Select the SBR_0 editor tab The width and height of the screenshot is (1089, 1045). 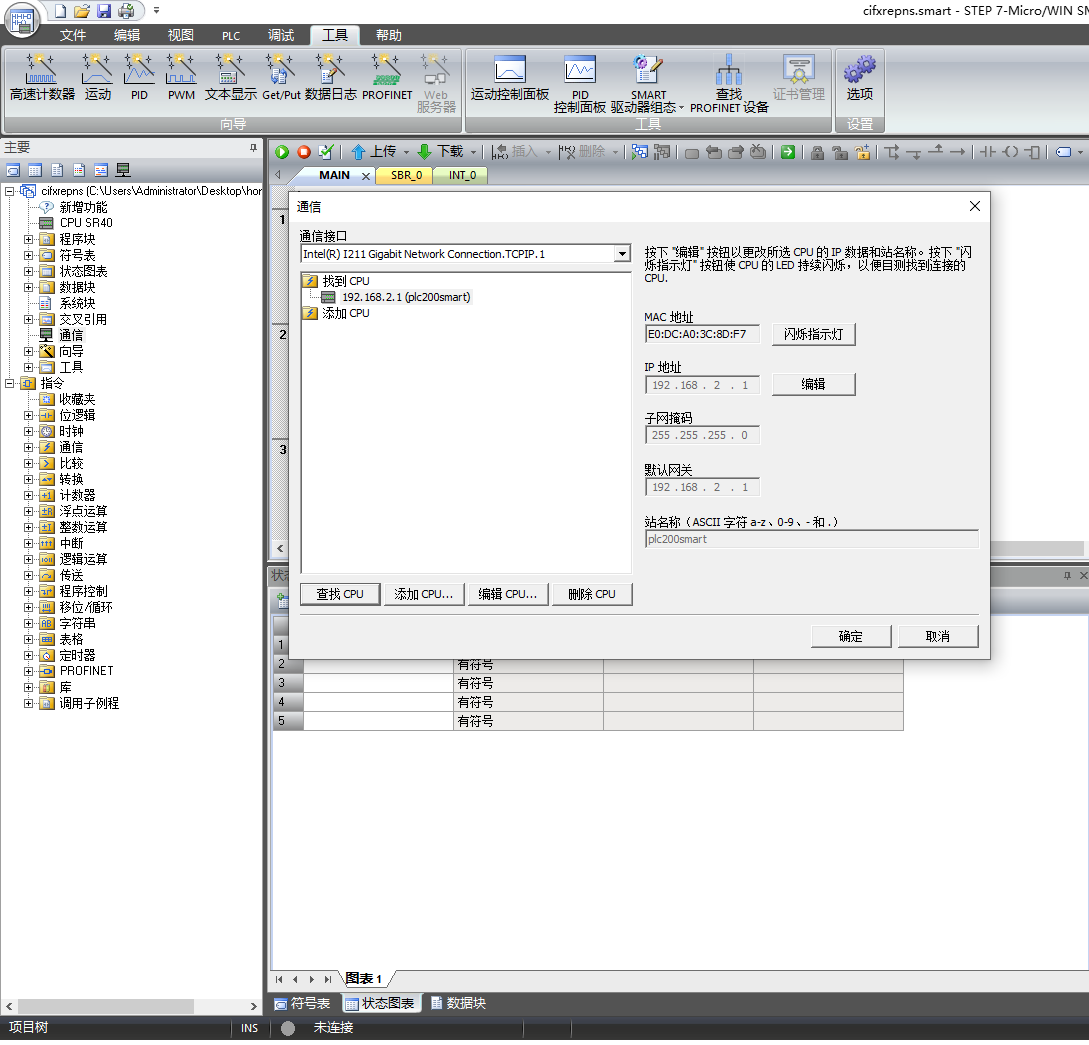pyautogui.click(x=406, y=175)
